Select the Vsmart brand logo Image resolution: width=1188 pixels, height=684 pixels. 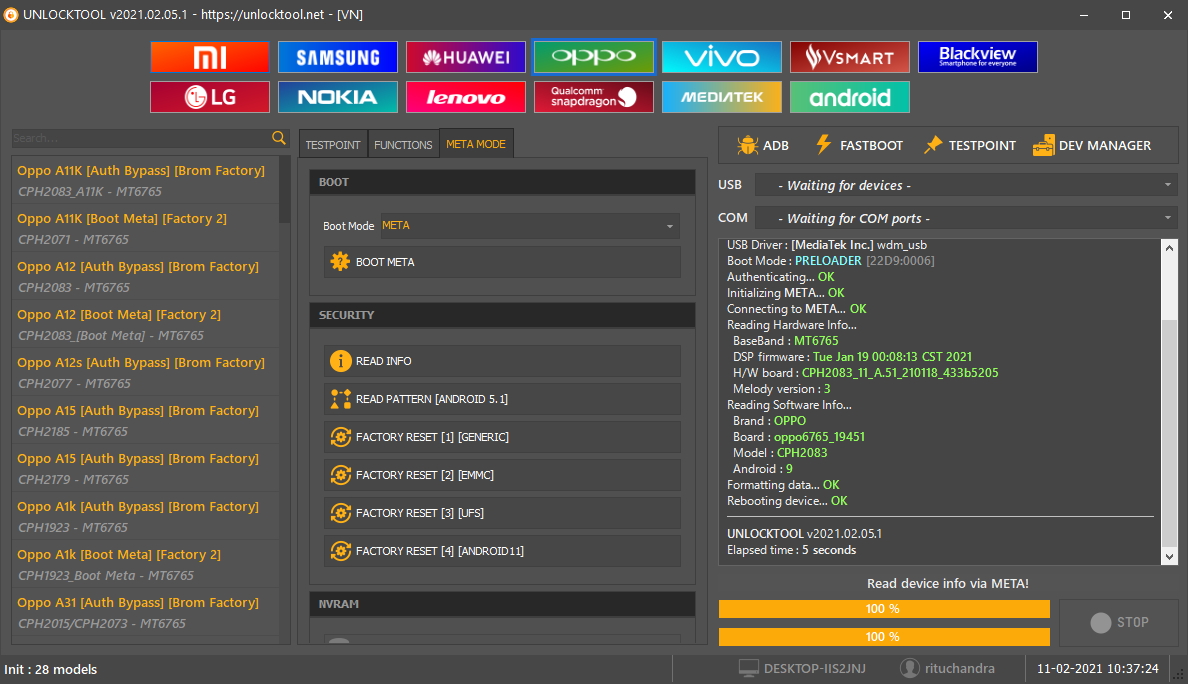click(850, 57)
